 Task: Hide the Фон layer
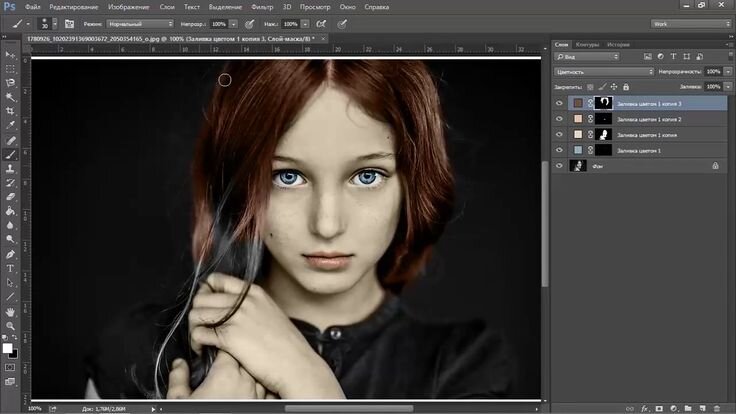pyautogui.click(x=559, y=166)
